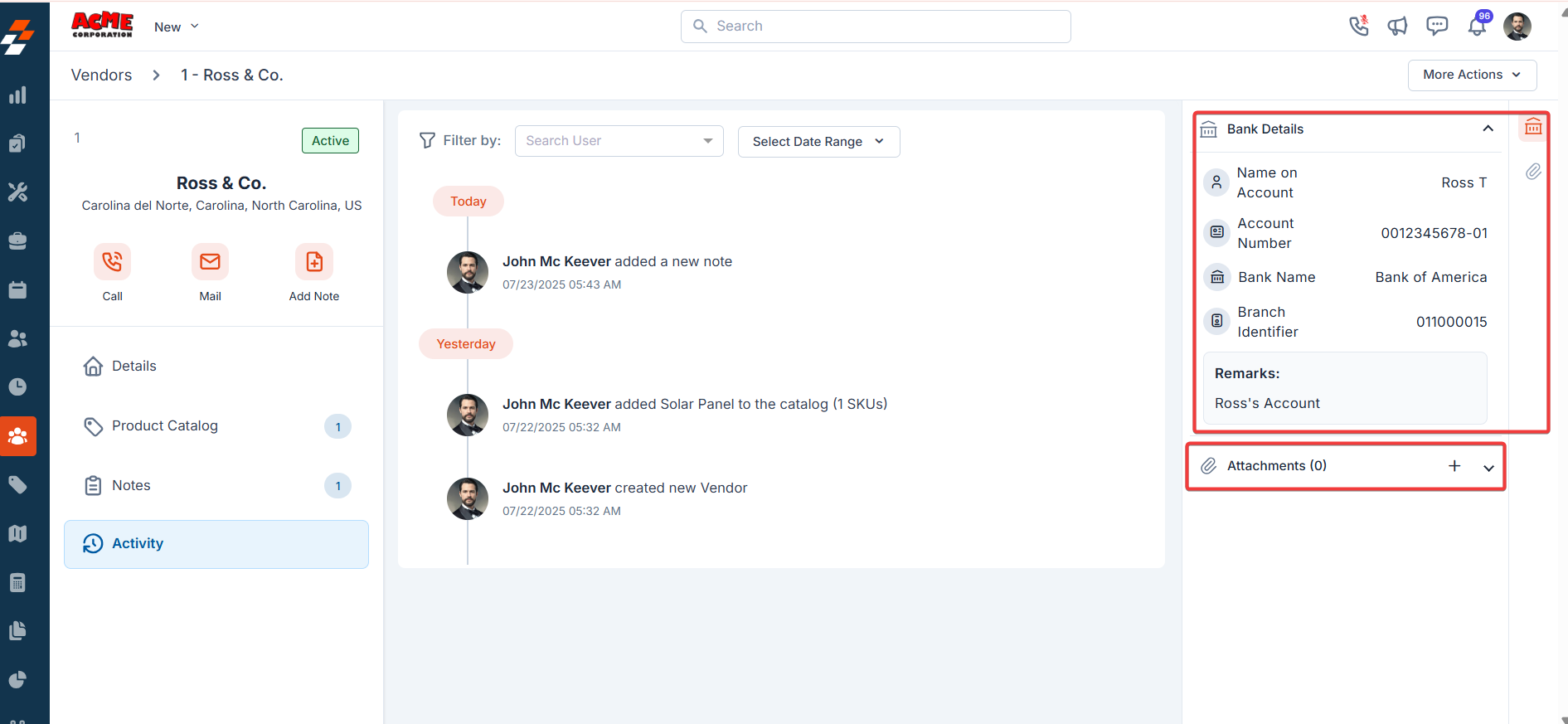Click the Notes count badge

tap(337, 486)
